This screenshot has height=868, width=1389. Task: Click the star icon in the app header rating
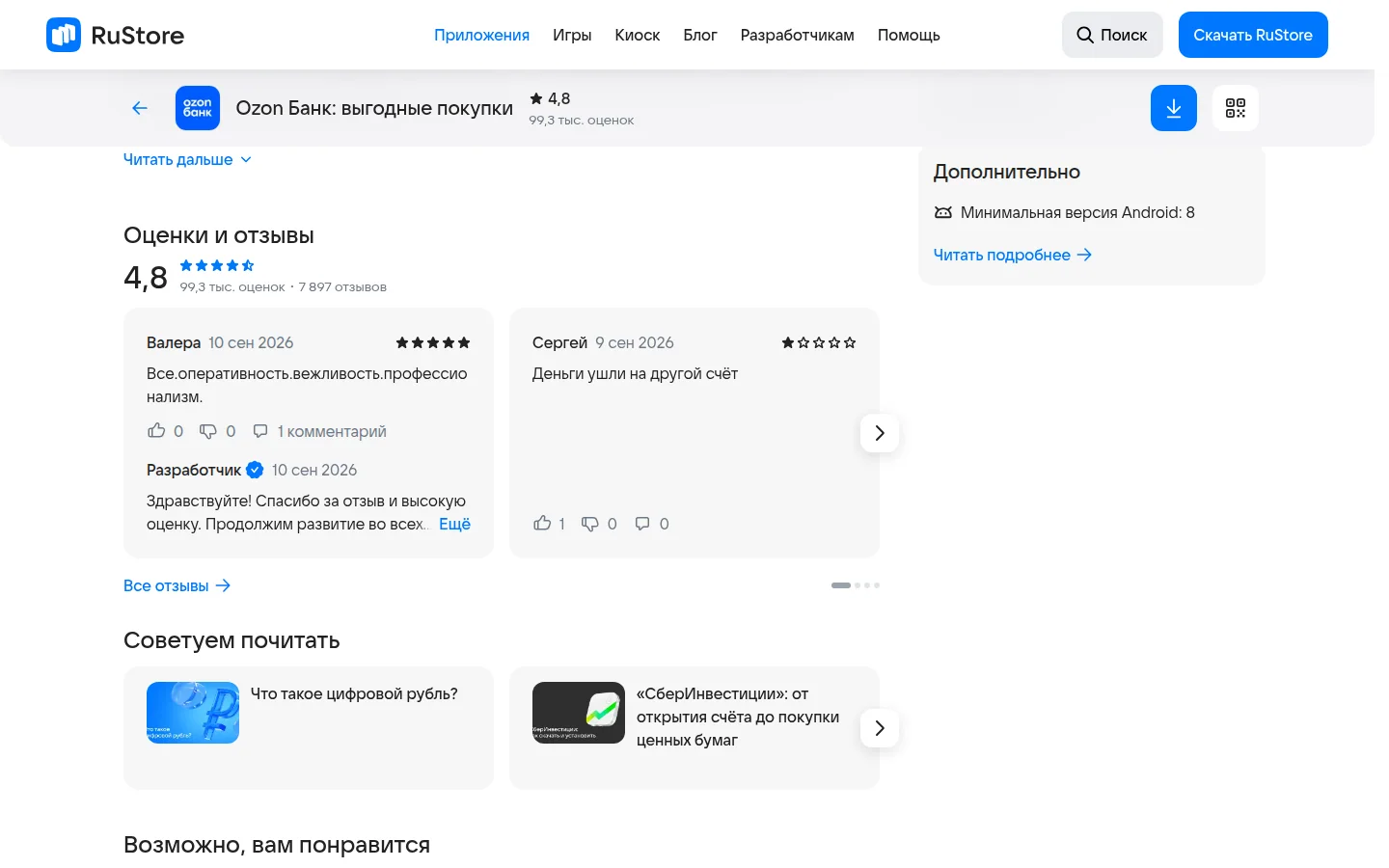536,98
